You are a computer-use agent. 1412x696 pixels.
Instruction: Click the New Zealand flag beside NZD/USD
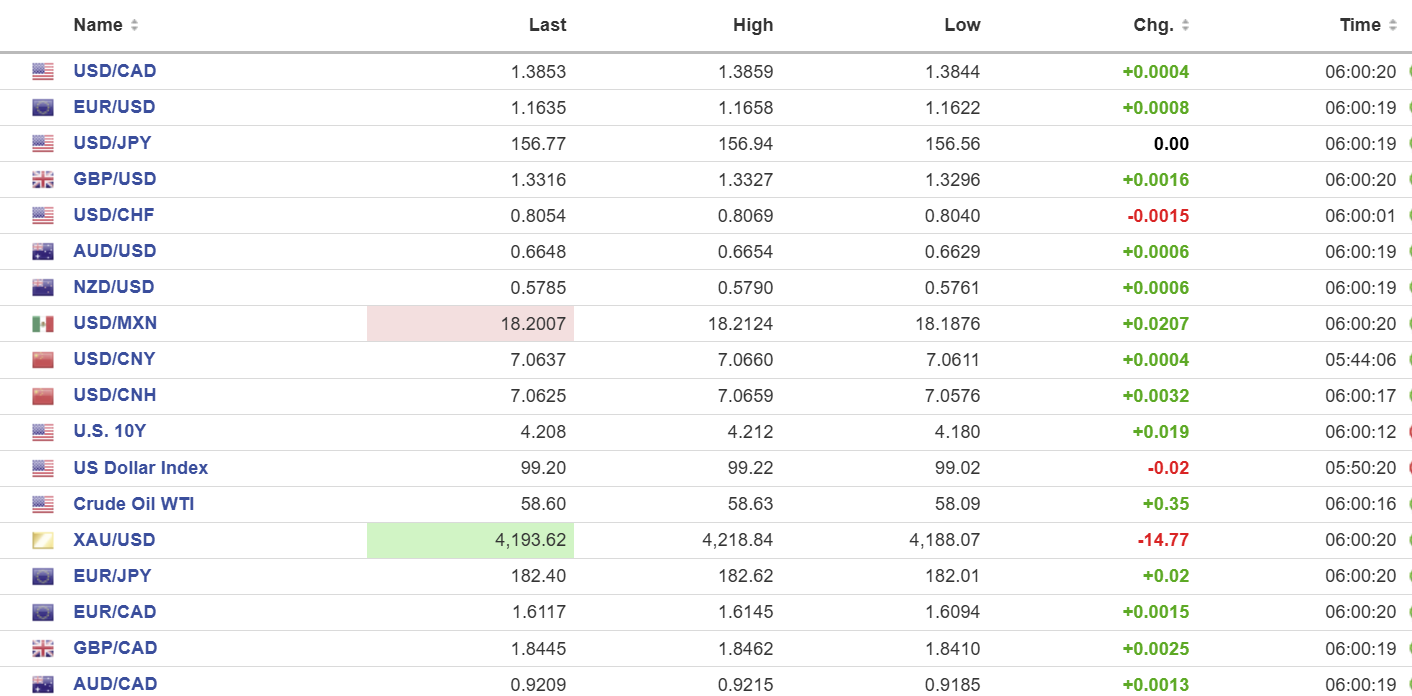(x=42, y=288)
